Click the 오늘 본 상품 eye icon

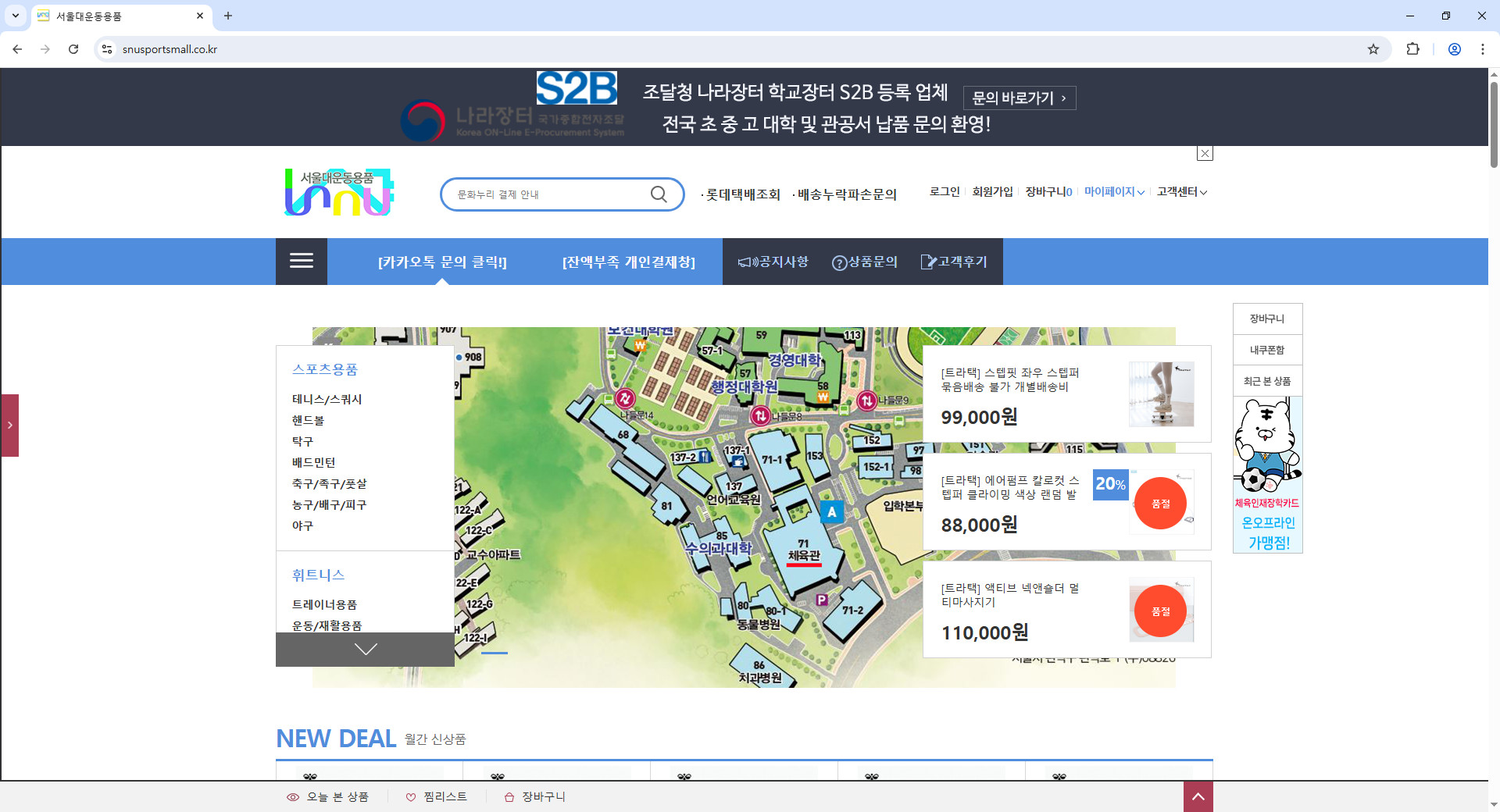[x=292, y=796]
